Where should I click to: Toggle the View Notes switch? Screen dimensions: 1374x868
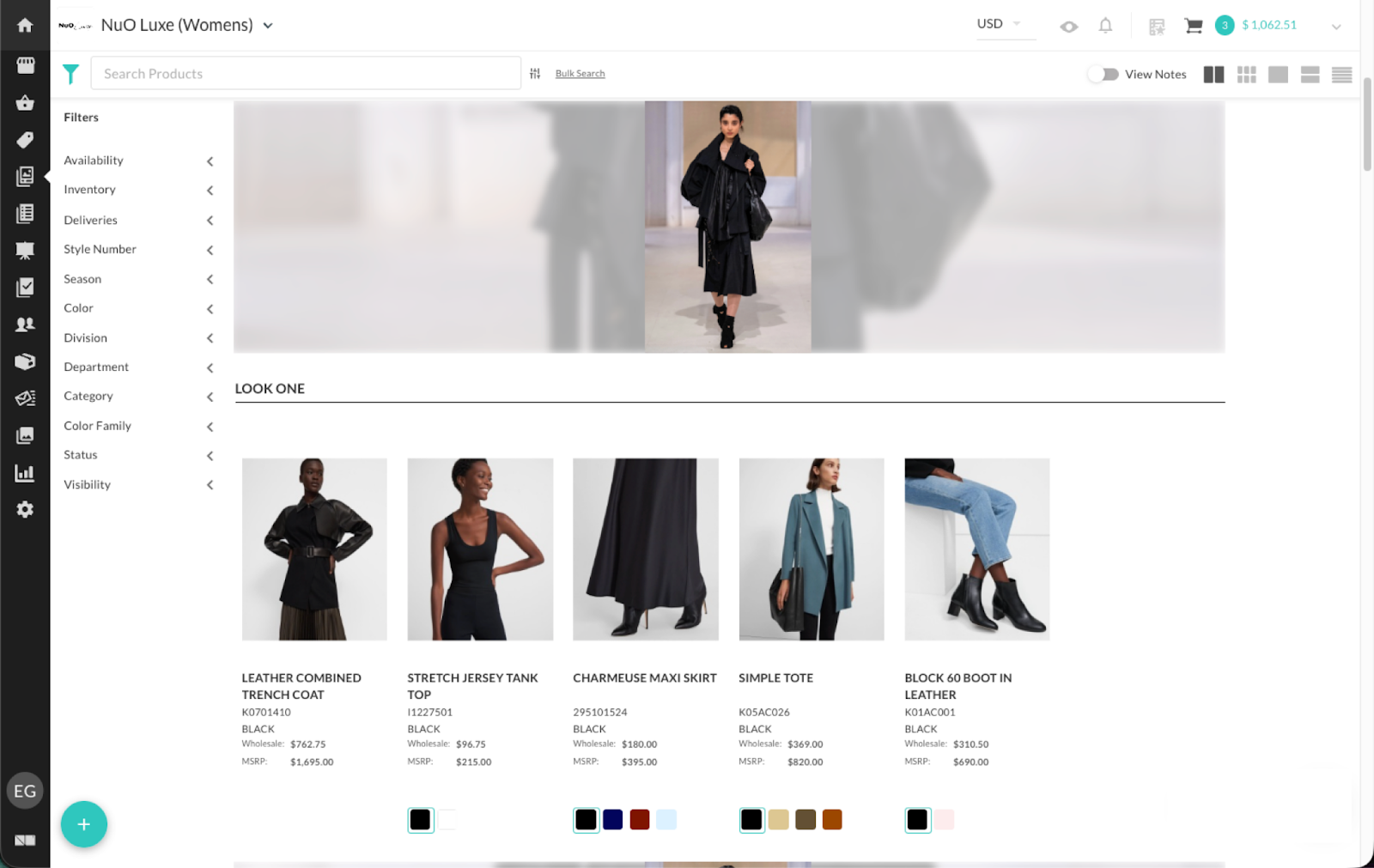click(x=1103, y=74)
